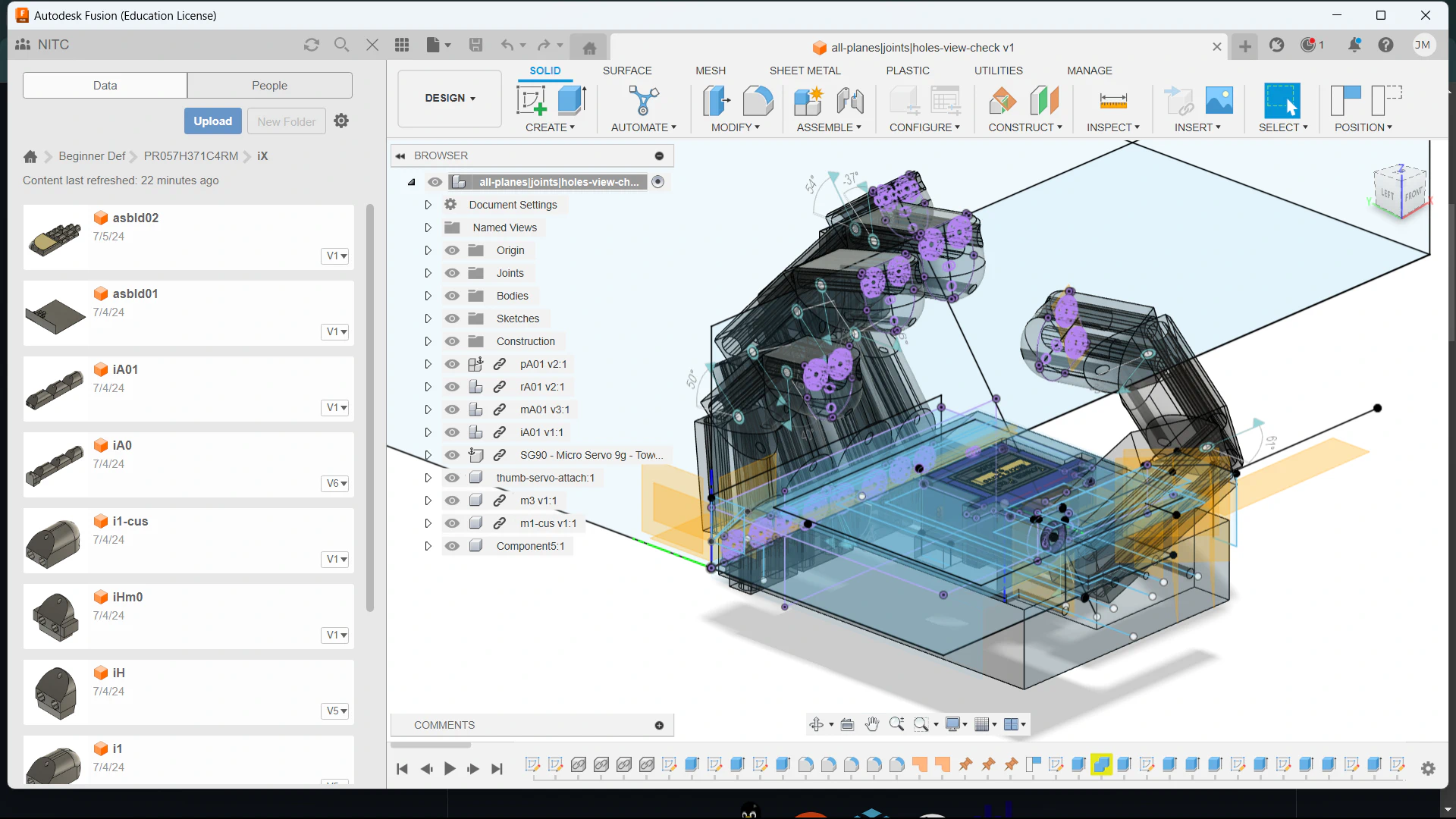Image resolution: width=1456 pixels, height=819 pixels.
Task: Toggle visibility of thumb-servo-attach:1
Action: pos(452,478)
